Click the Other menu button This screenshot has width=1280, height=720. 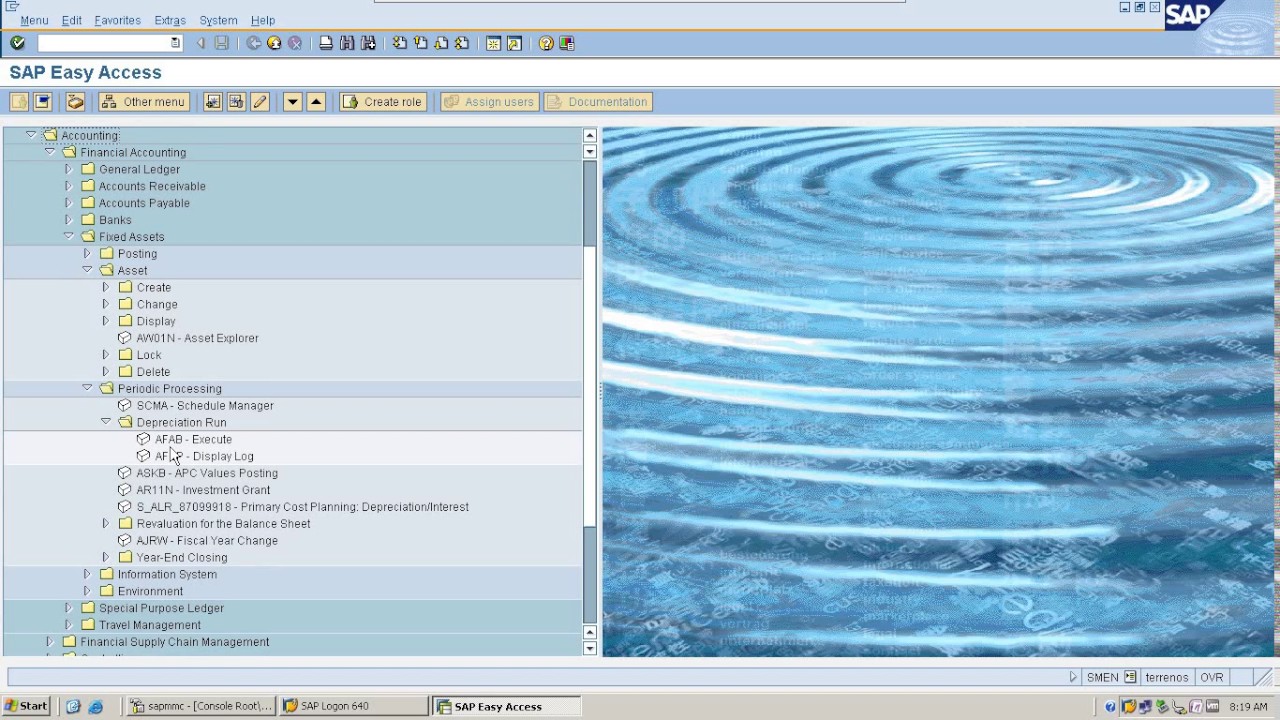pos(143,102)
